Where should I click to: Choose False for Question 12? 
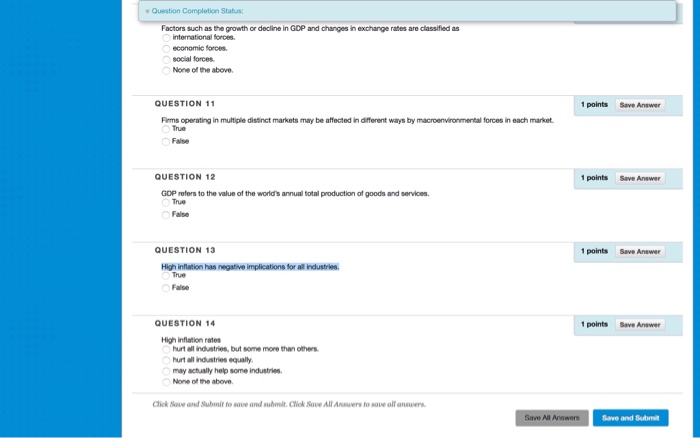coord(166,215)
